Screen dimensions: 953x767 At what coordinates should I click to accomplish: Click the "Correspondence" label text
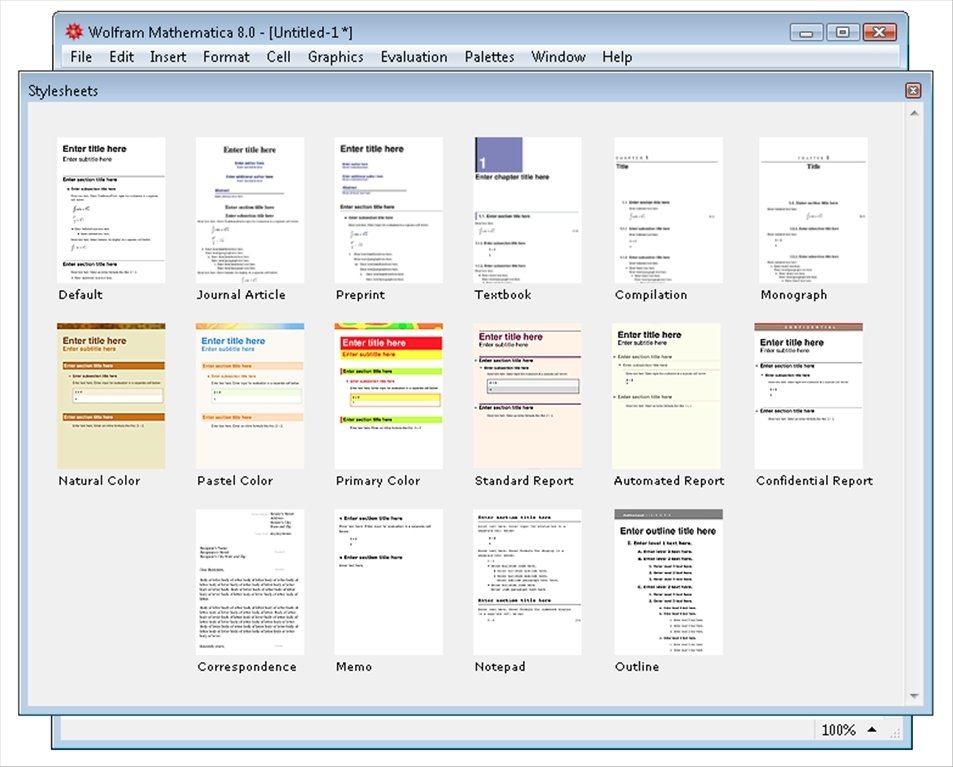[247, 667]
